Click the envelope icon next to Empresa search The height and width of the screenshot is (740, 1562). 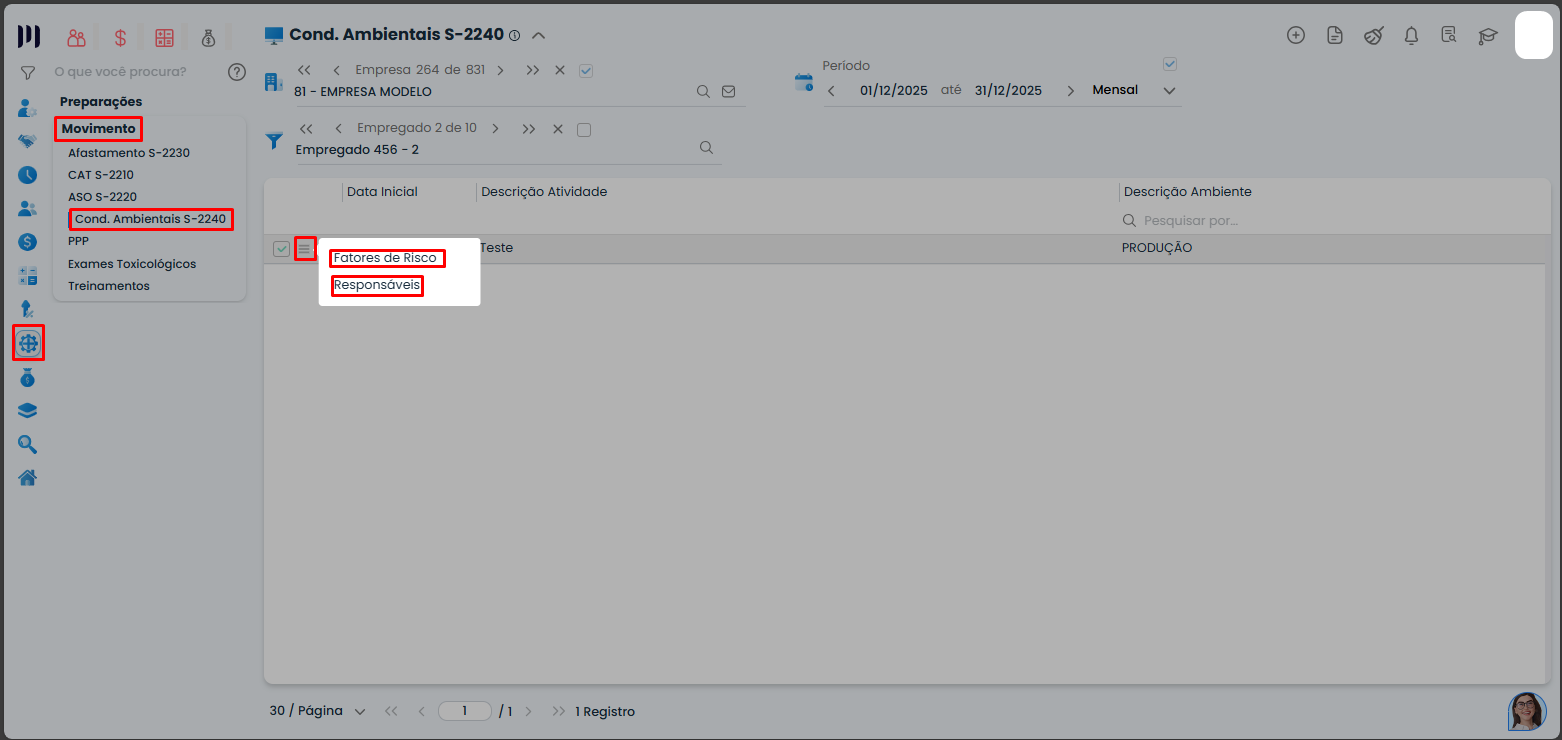tap(729, 91)
